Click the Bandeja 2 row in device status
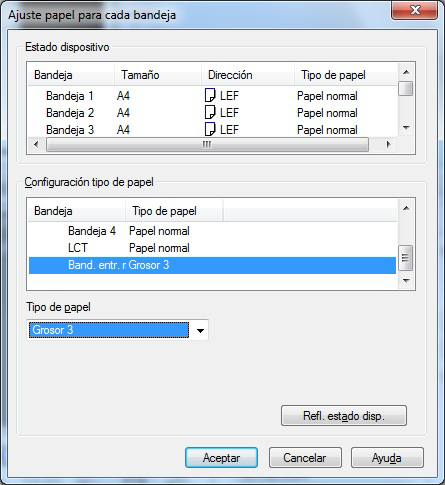 pyautogui.click(x=212, y=113)
